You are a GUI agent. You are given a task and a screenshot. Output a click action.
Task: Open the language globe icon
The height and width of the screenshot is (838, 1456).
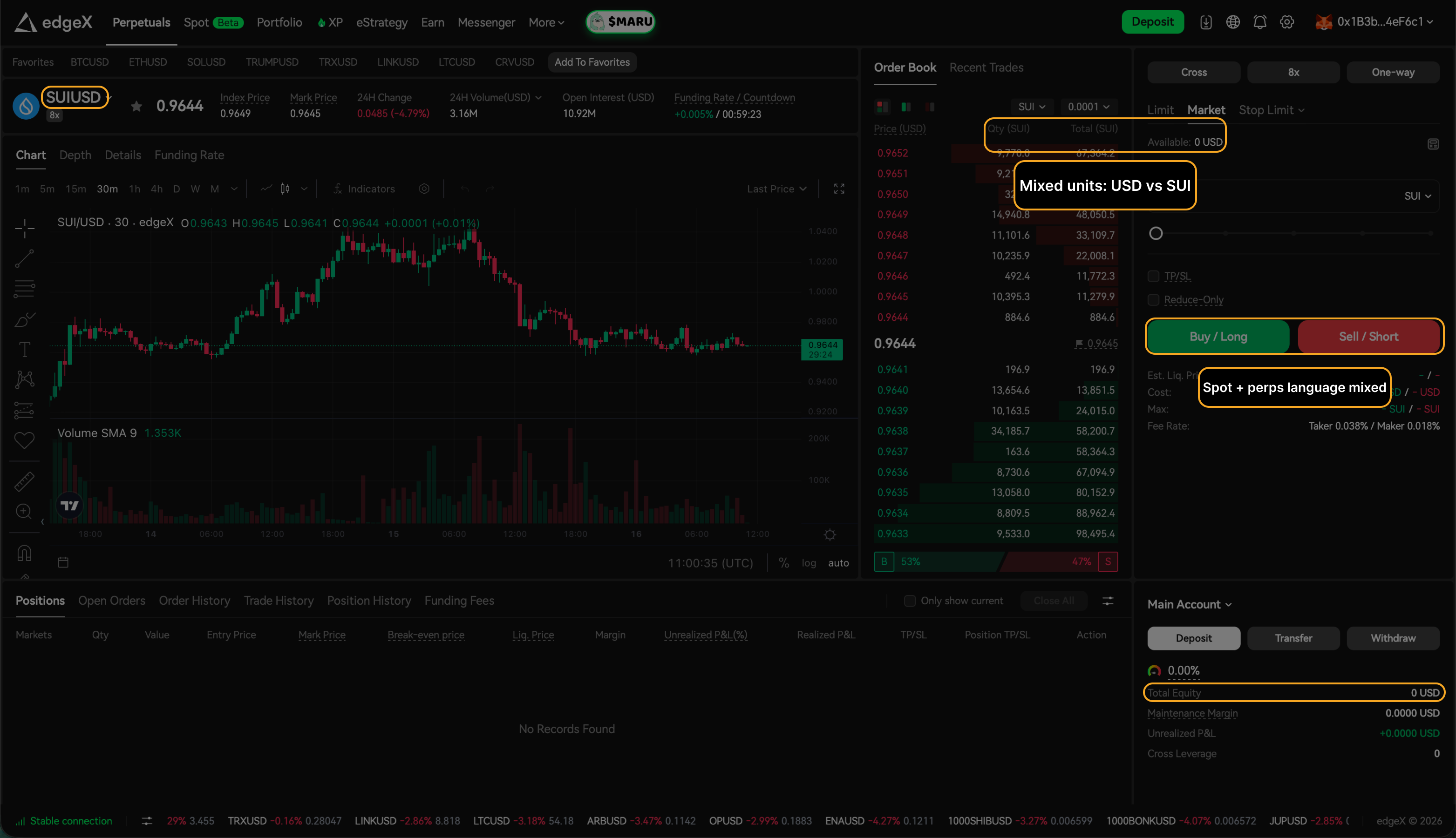pyautogui.click(x=1232, y=22)
